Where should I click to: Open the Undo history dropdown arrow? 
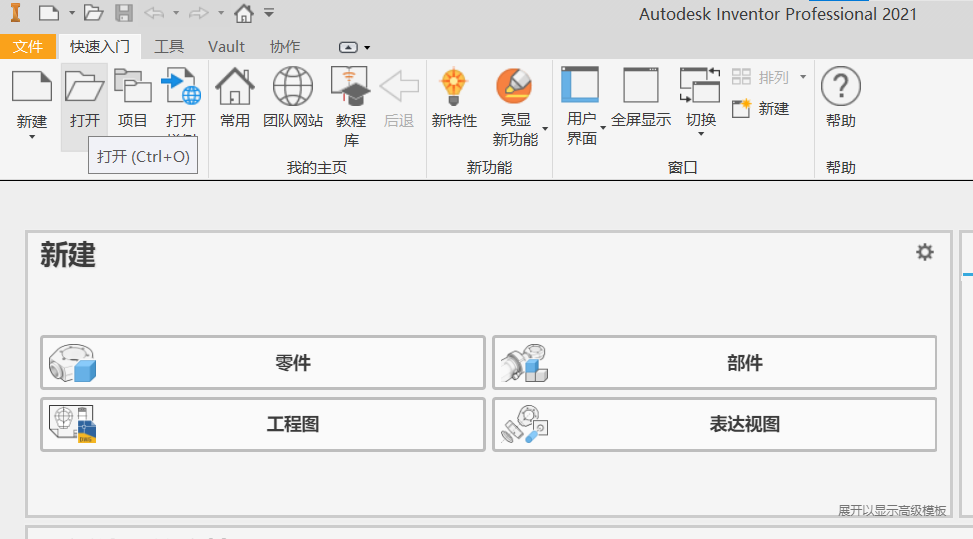coord(176,13)
